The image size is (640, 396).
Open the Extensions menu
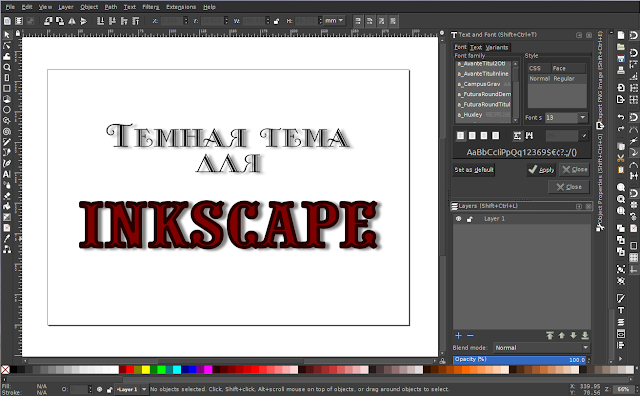point(181,7)
